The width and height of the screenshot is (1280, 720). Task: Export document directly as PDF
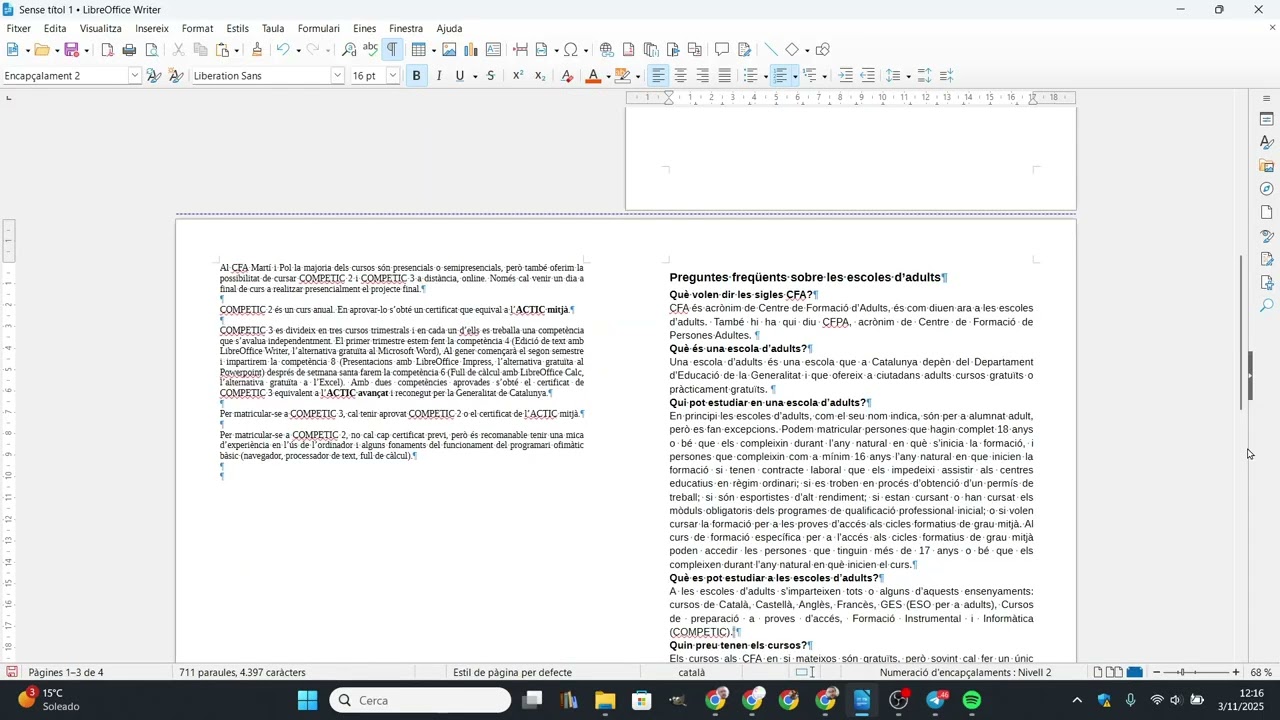click(108, 50)
